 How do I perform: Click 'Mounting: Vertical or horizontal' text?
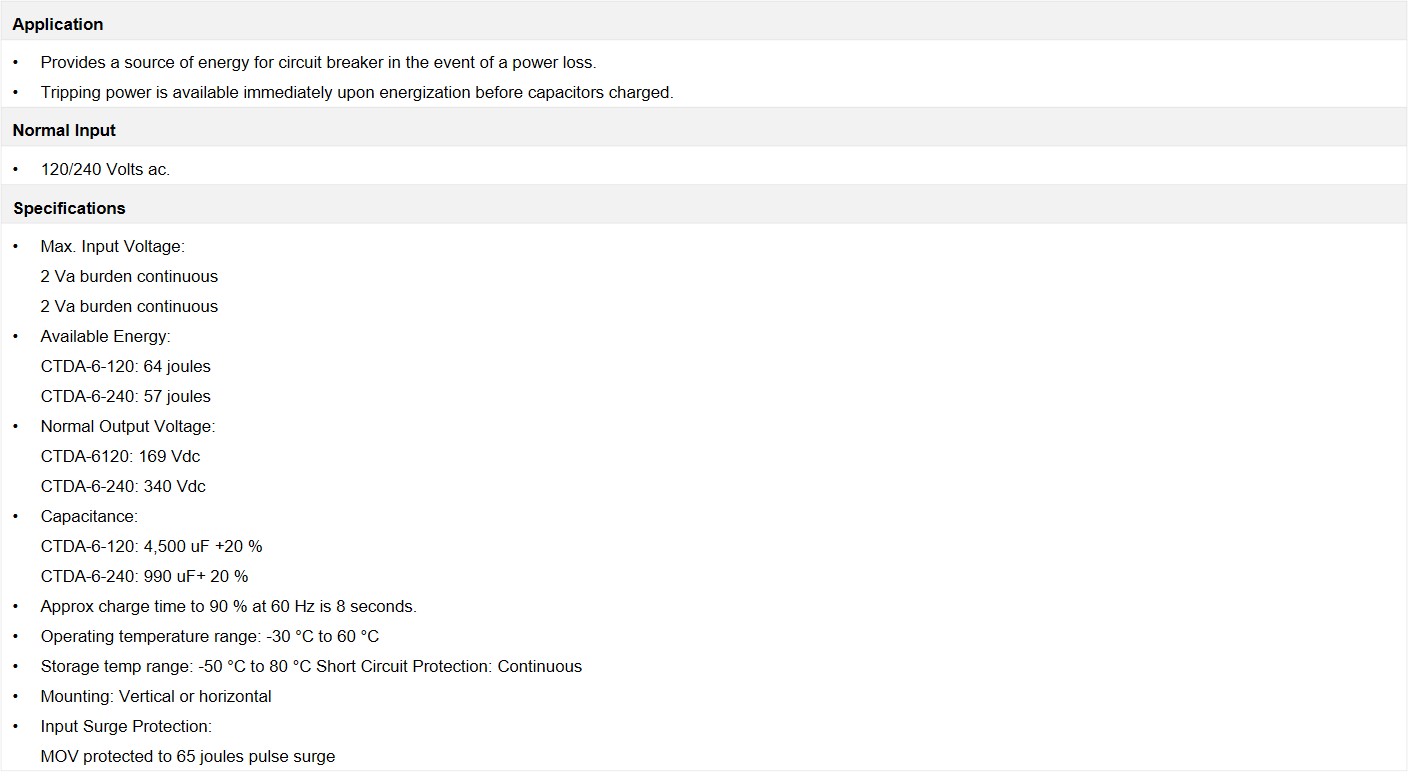[156, 696]
